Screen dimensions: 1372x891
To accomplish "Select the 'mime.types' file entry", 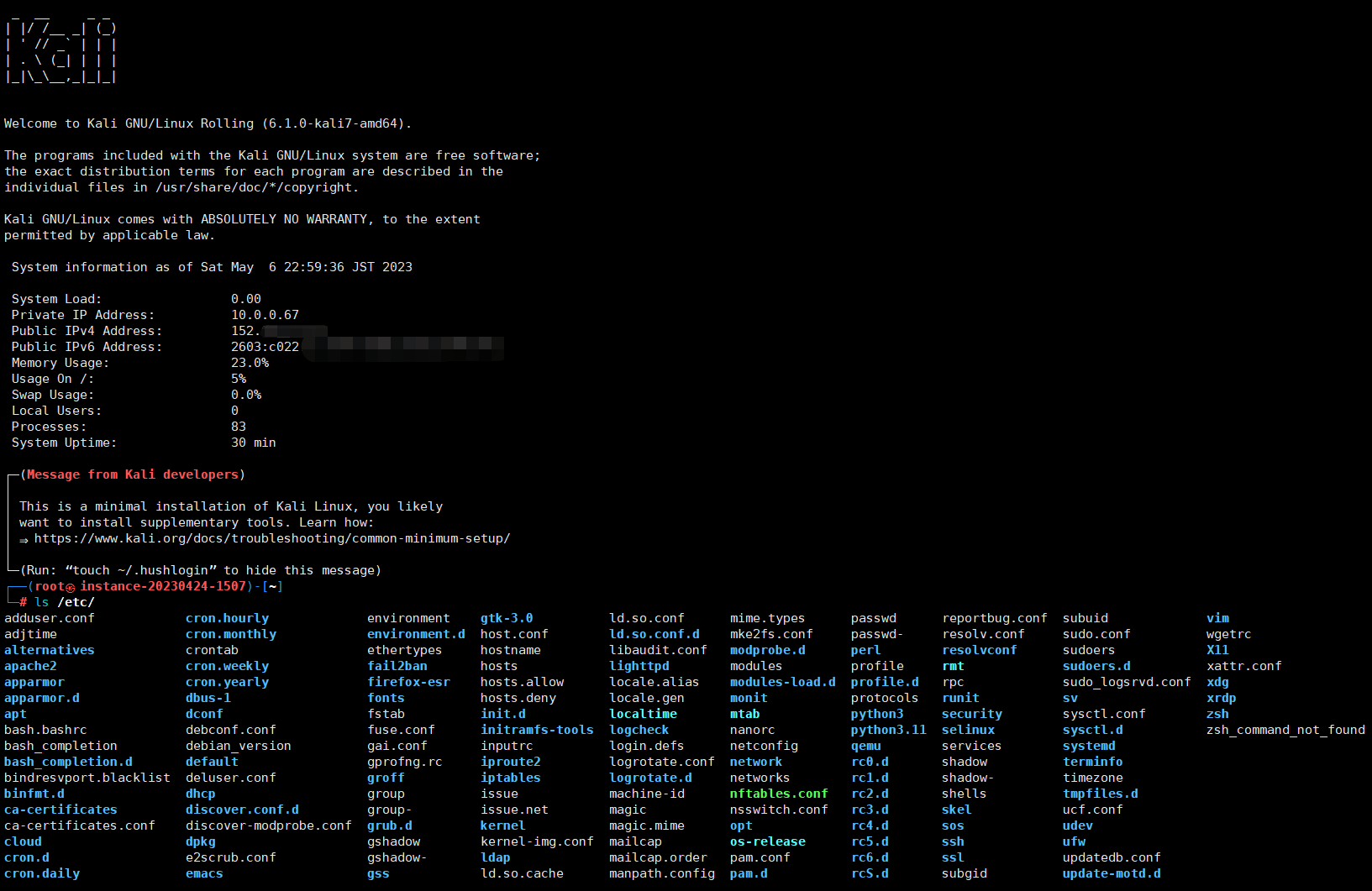I will (768, 618).
